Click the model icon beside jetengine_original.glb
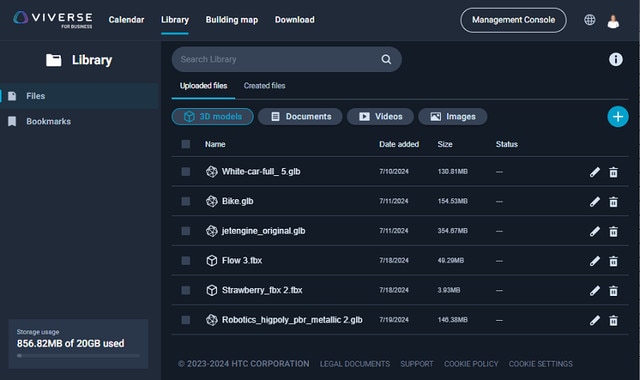Image resolution: width=640 pixels, height=380 pixels. [x=211, y=231]
